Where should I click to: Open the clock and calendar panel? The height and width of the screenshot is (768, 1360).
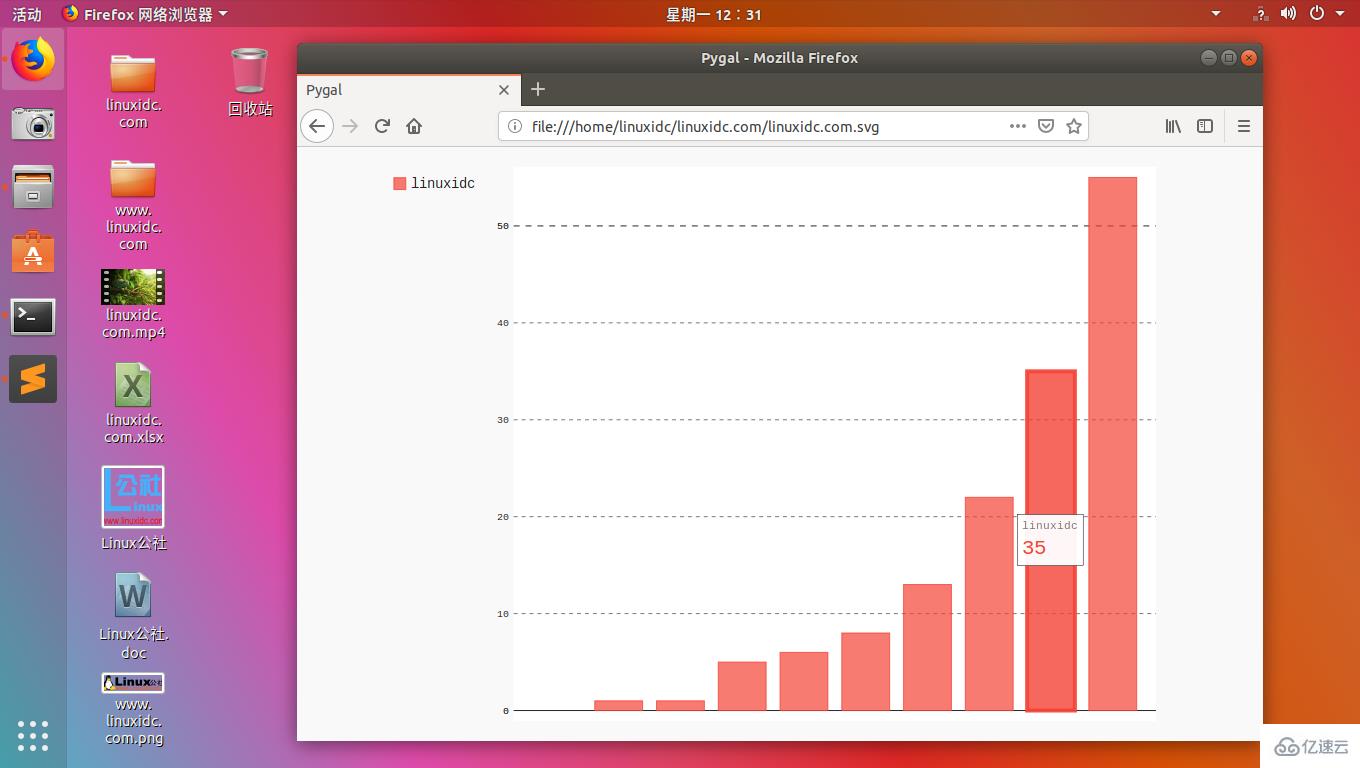(714, 14)
